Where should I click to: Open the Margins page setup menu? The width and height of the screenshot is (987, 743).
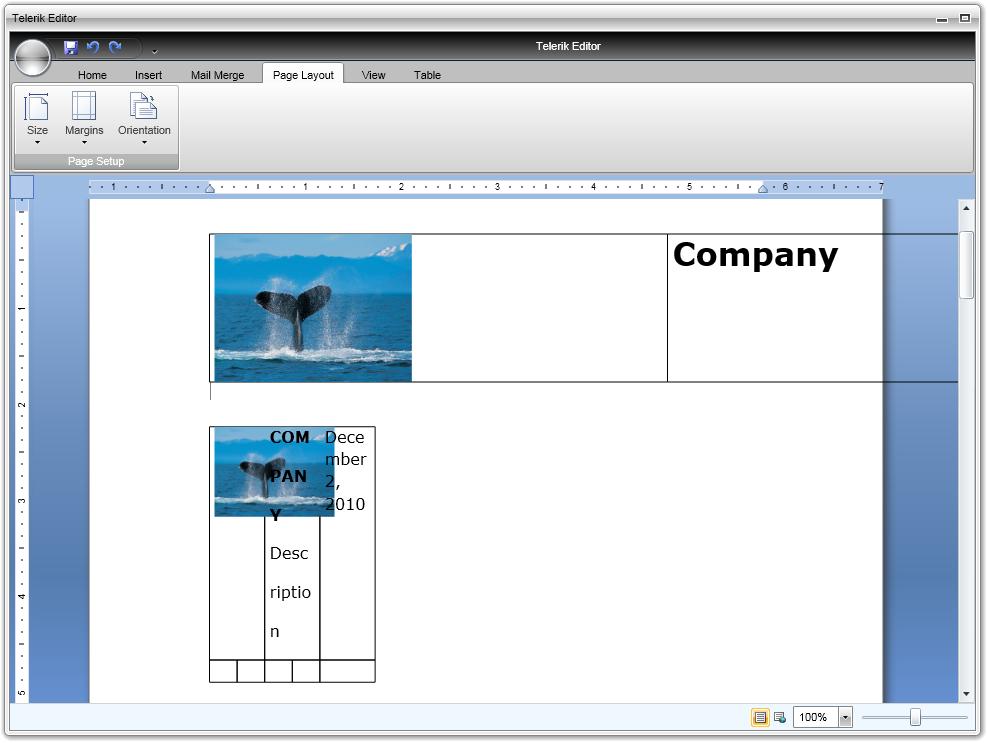pos(84,119)
